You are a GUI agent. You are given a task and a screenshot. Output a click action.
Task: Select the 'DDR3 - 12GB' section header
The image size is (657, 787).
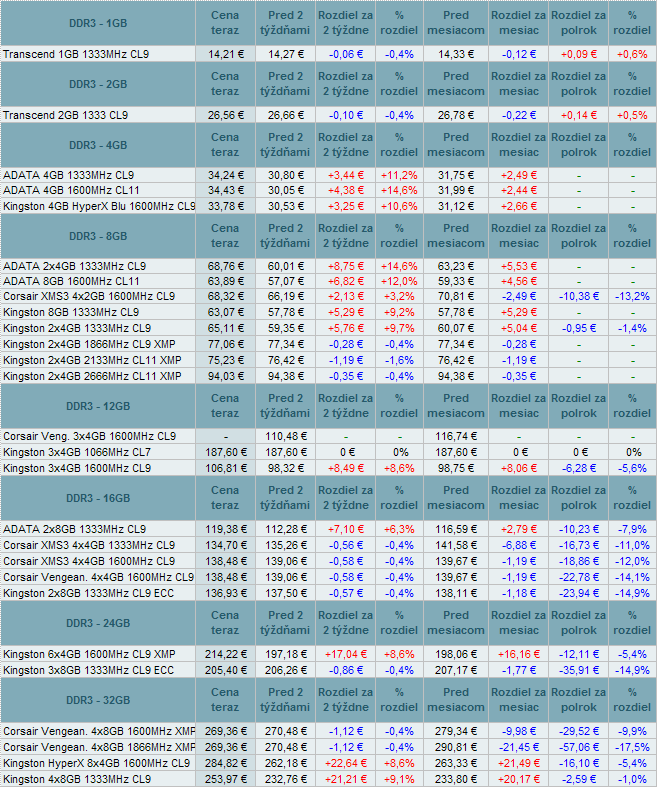click(x=98, y=406)
